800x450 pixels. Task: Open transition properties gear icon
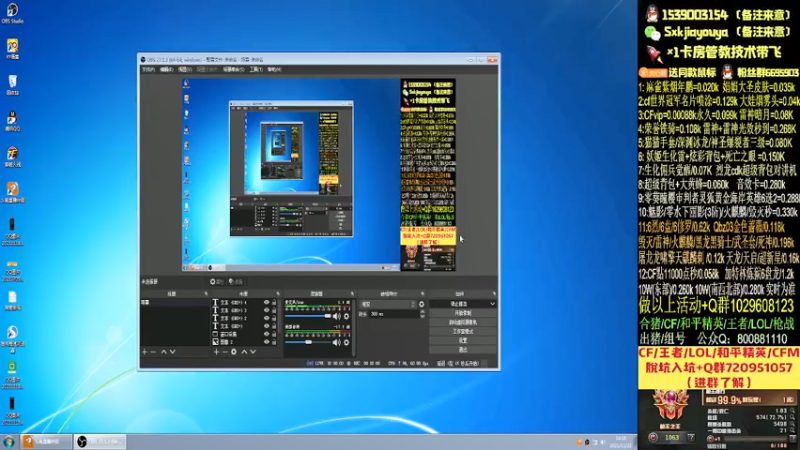pyautogui.click(x=421, y=304)
